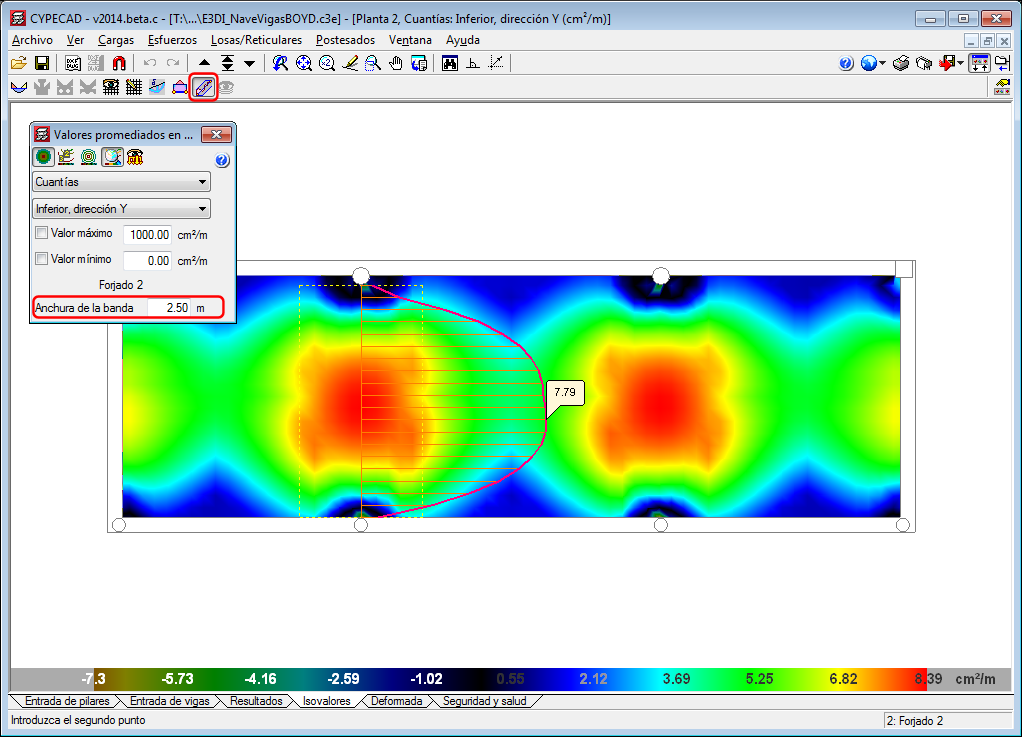Image resolution: width=1022 pixels, height=737 pixels.
Task: Click the go up floor arrow
Action: tap(205, 63)
